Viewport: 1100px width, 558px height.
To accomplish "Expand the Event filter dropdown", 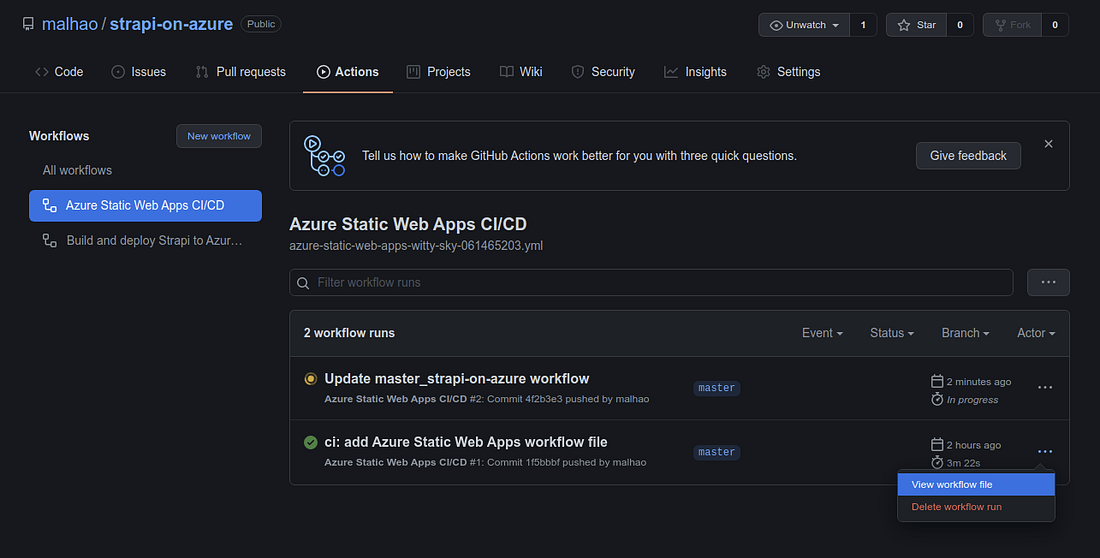I will click(822, 333).
